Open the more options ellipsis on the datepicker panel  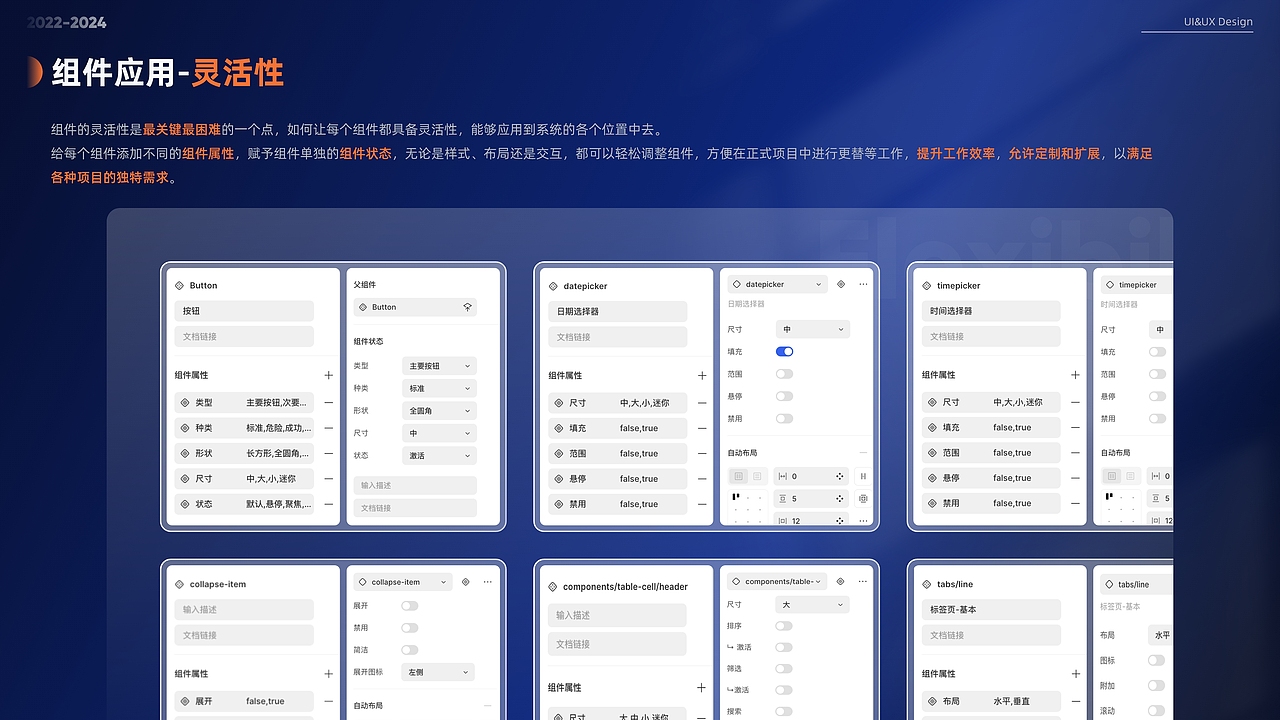pyautogui.click(x=863, y=284)
